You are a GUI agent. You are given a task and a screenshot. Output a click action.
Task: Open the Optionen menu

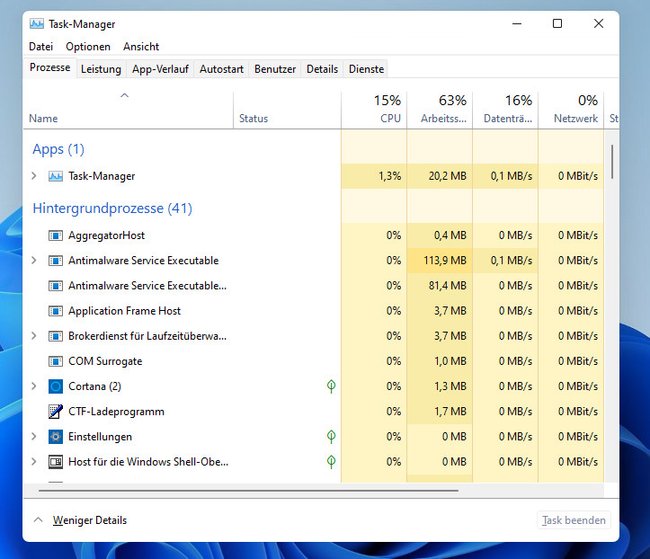point(88,46)
